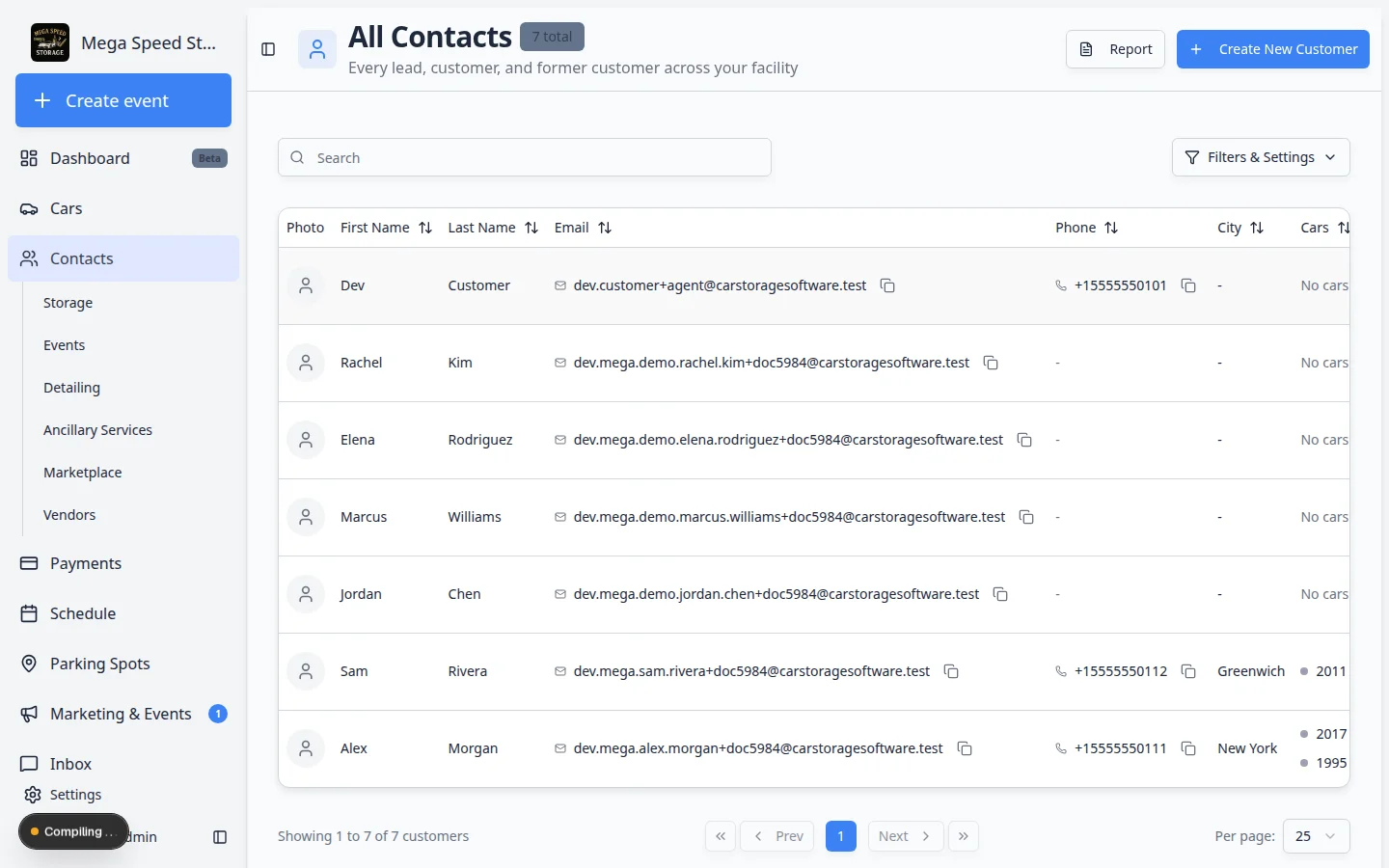Viewport: 1389px width, 868px height.
Task: Select page 1 in pagination
Action: pyautogui.click(x=841, y=836)
